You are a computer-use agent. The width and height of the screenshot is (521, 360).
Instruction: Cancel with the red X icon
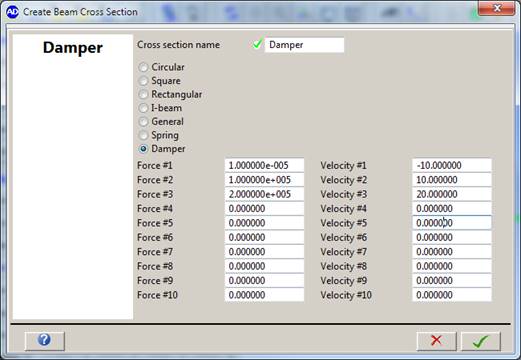[436, 341]
